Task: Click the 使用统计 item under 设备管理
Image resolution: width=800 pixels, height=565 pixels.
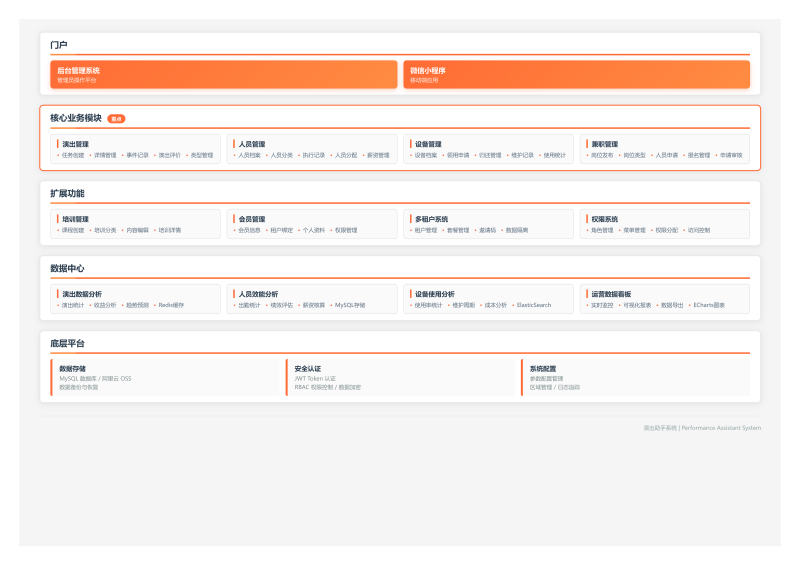Action: (x=555, y=155)
